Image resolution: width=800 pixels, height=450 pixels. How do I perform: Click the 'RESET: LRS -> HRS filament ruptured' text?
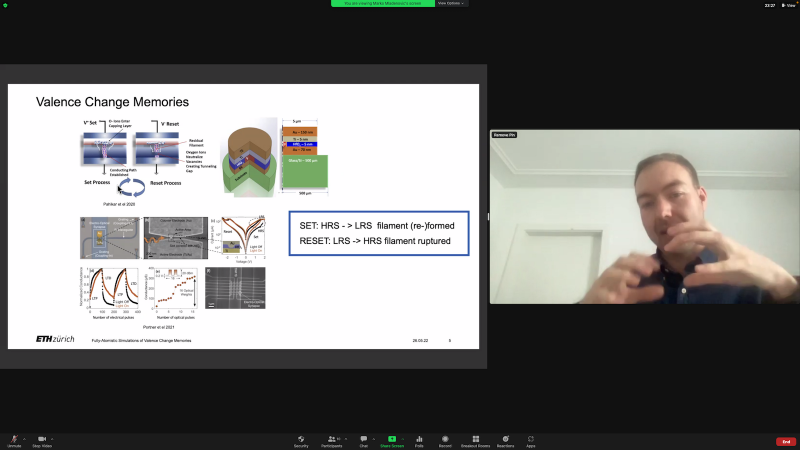pos(375,241)
